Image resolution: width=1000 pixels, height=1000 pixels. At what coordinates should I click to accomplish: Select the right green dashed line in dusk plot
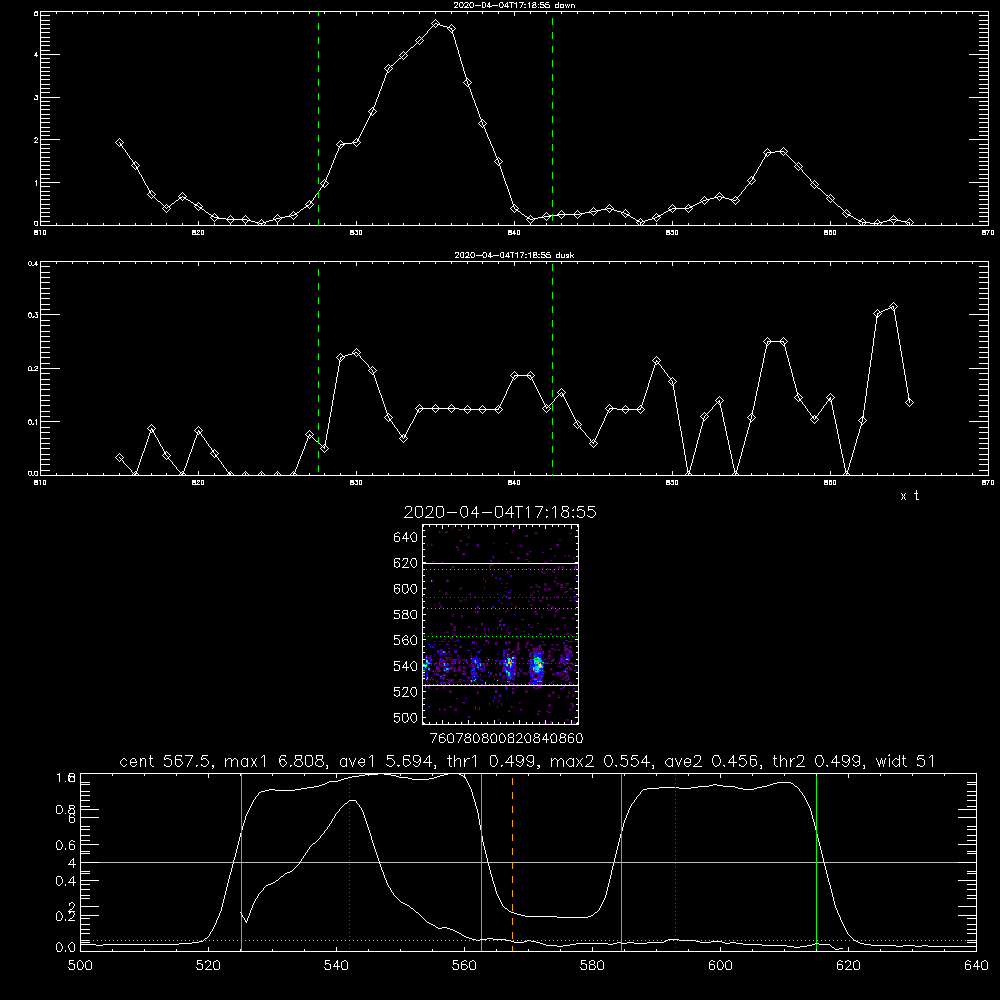click(552, 368)
